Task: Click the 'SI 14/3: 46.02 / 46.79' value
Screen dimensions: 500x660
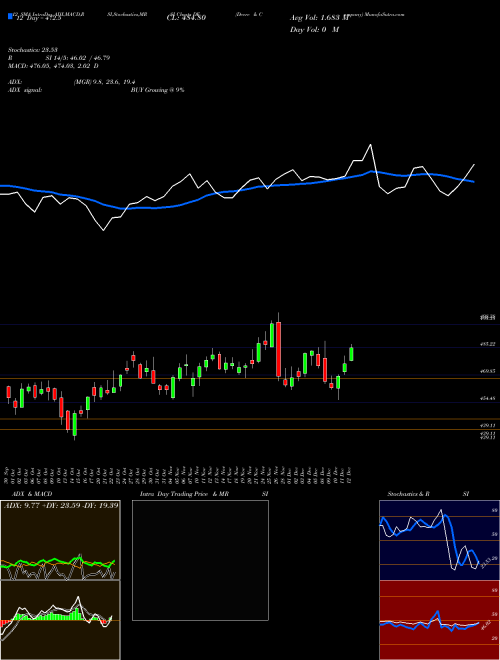Action: coord(78,58)
